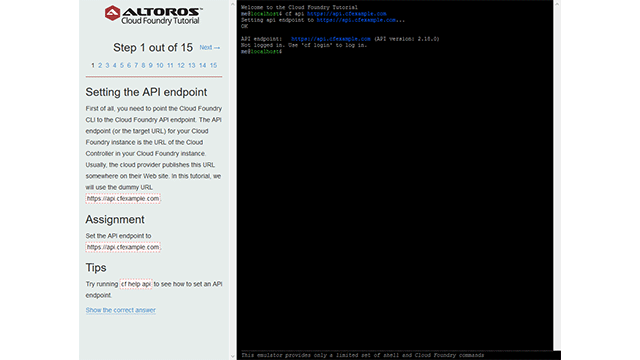
Task: Click the dummy URL code above the Assignment heading
Action: 123,199
